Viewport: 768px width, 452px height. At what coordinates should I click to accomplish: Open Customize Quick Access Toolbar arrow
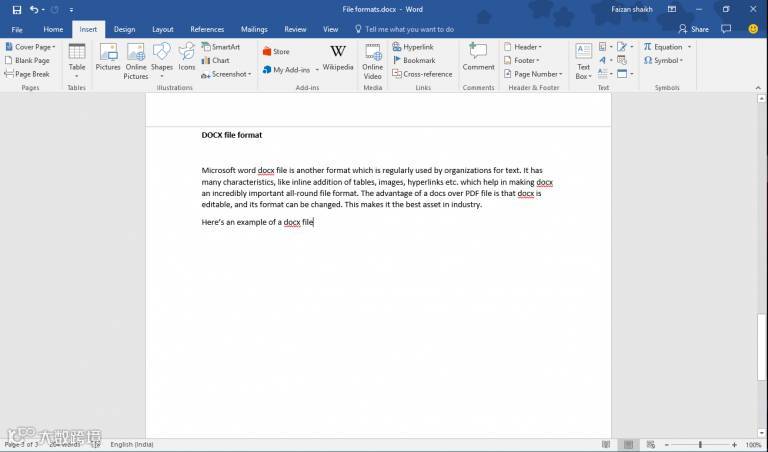(x=72, y=9)
